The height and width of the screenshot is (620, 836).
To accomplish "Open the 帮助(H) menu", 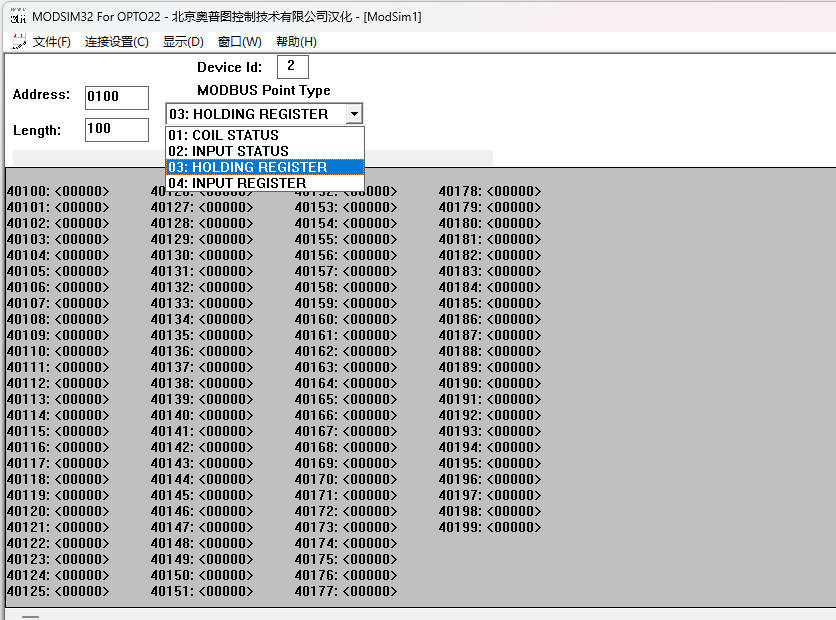I will point(296,42).
